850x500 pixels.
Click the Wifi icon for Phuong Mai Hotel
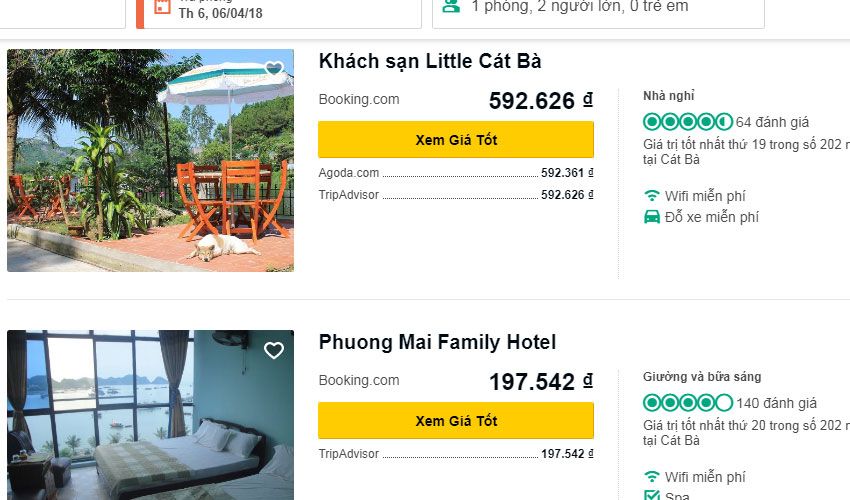click(x=652, y=477)
